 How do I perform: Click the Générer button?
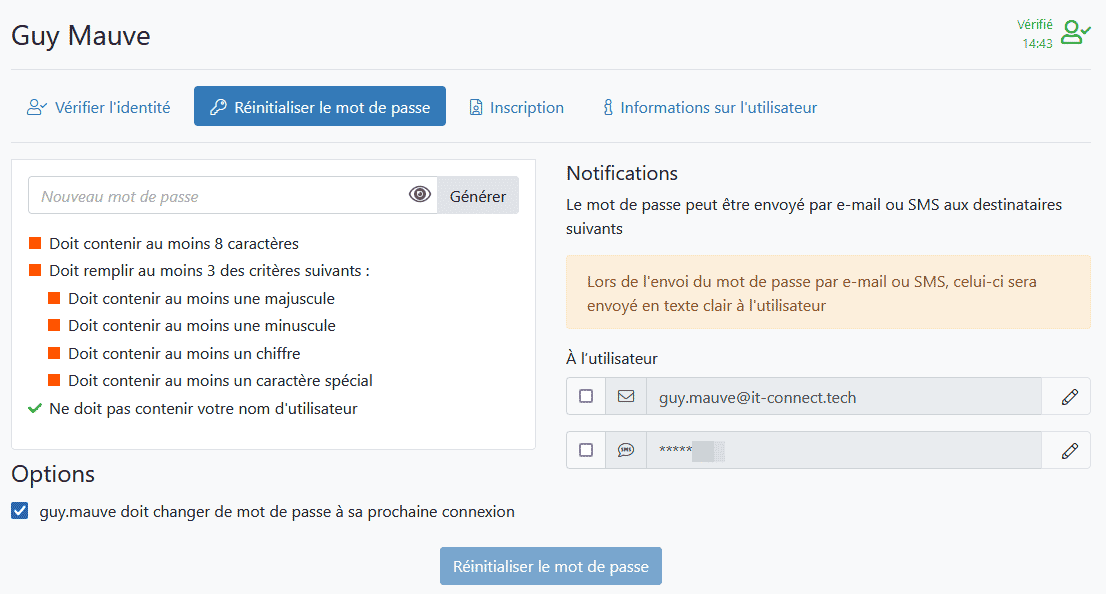(x=477, y=193)
